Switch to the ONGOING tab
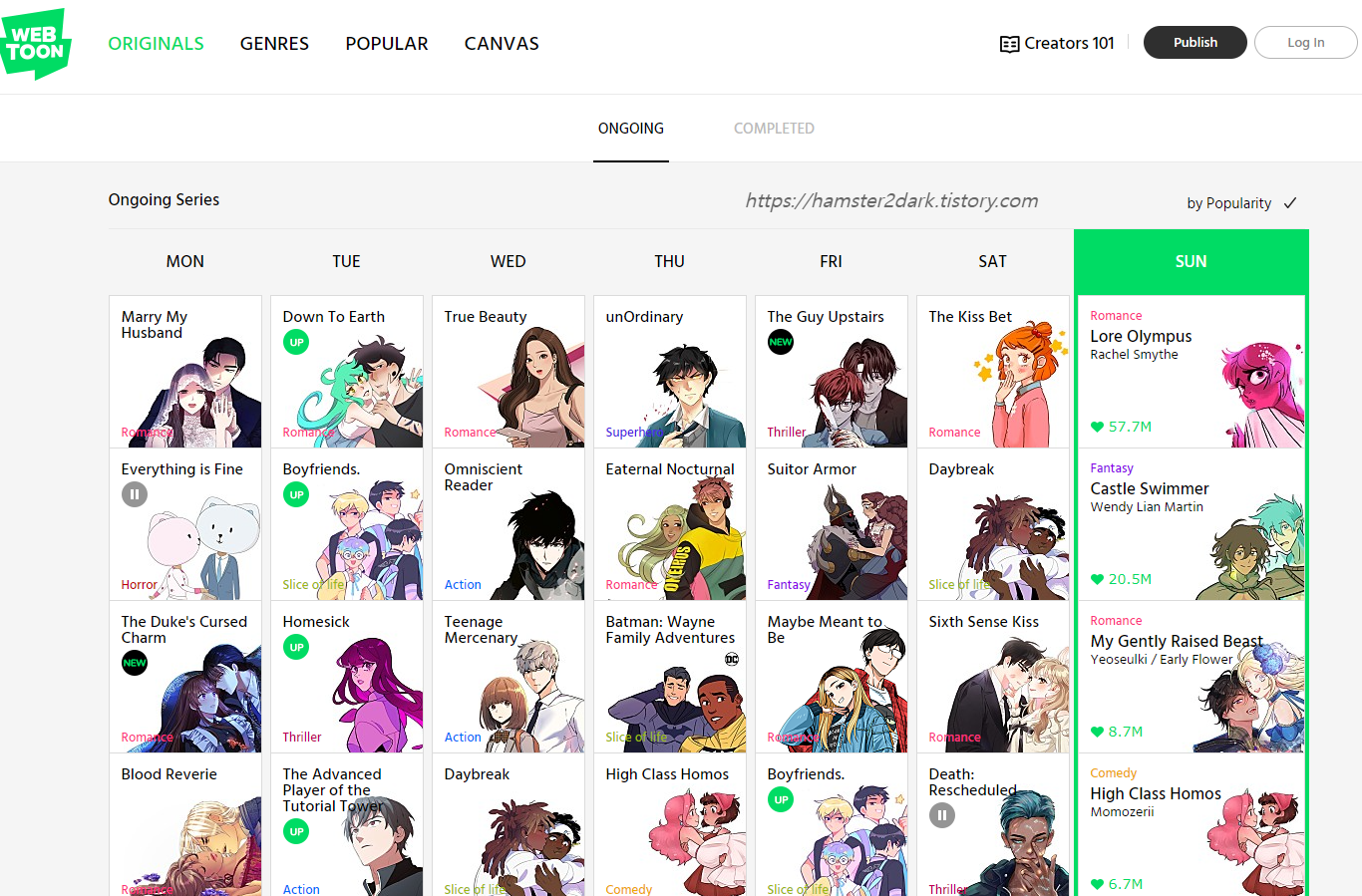 coord(631,129)
